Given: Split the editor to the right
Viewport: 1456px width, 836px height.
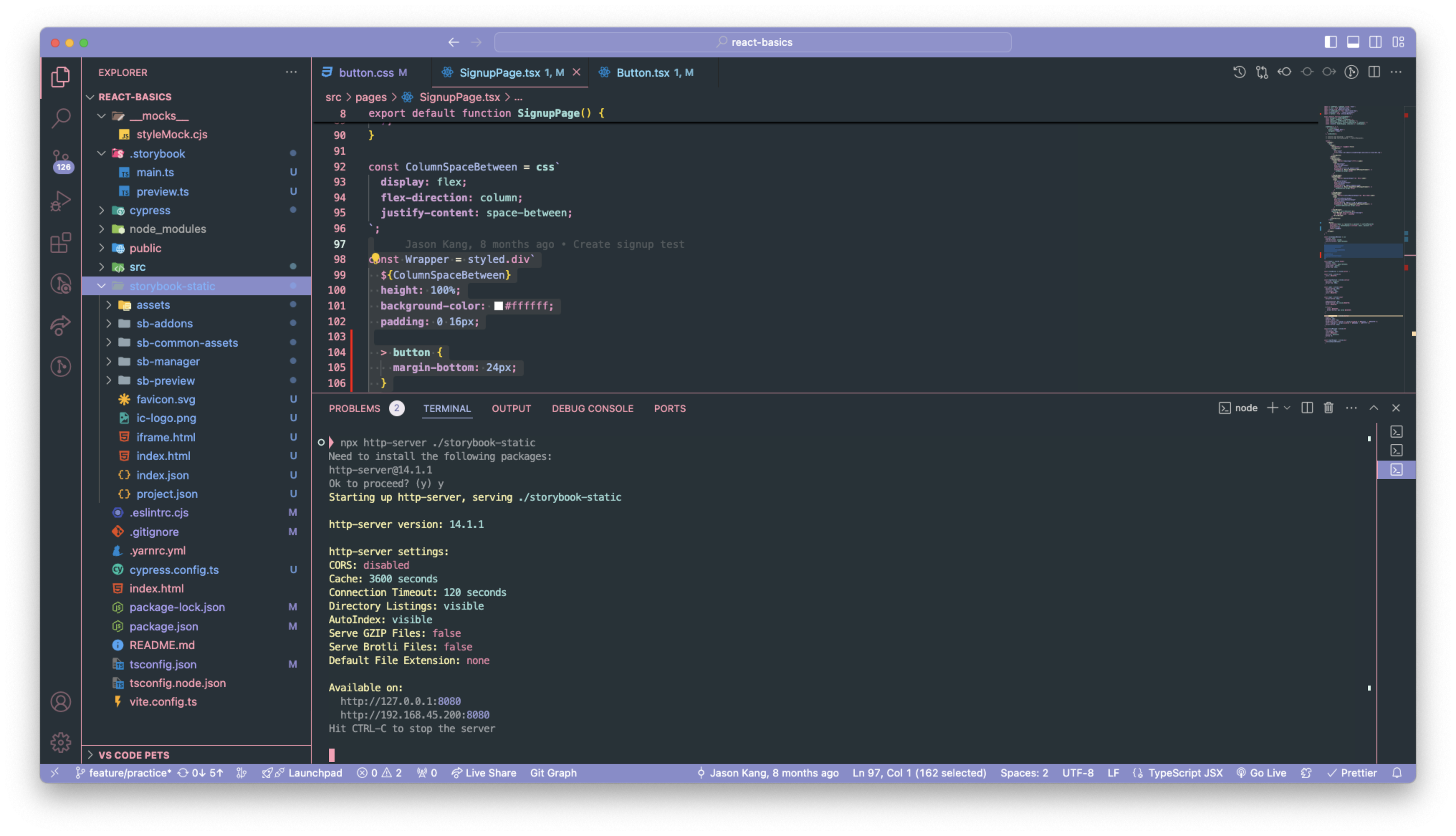Looking at the screenshot, I should 1374,72.
